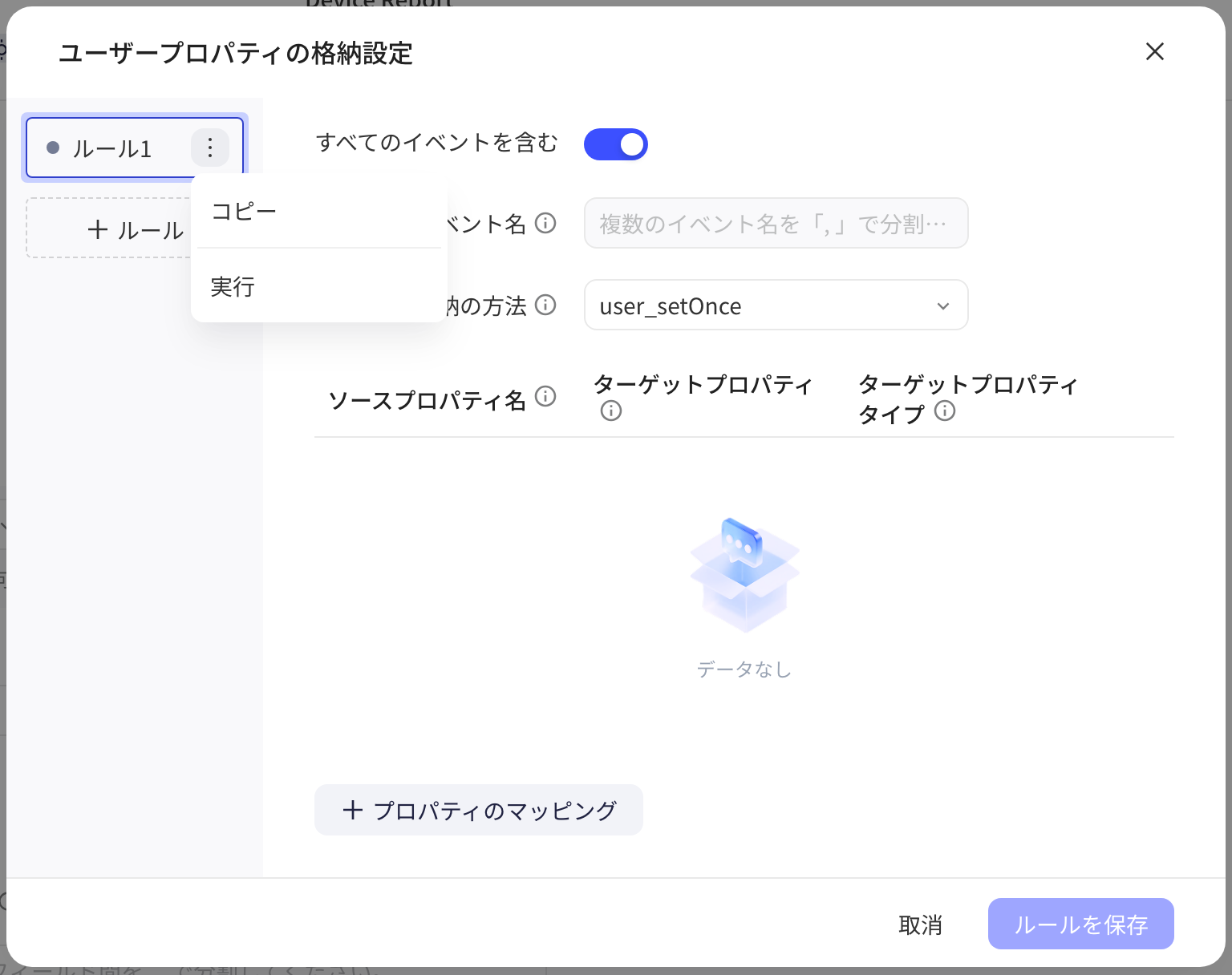The image size is (1232, 975).
Task: Choose 実行 from the rule menu
Action: (319, 286)
